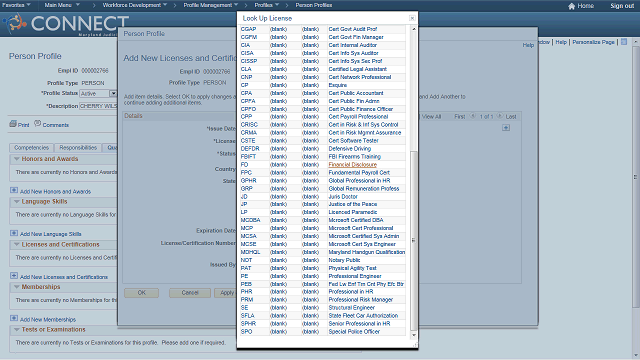Viewport: 640px width, 360px height.
Task: Go to previous record arrow in Details
Action: click(473, 116)
